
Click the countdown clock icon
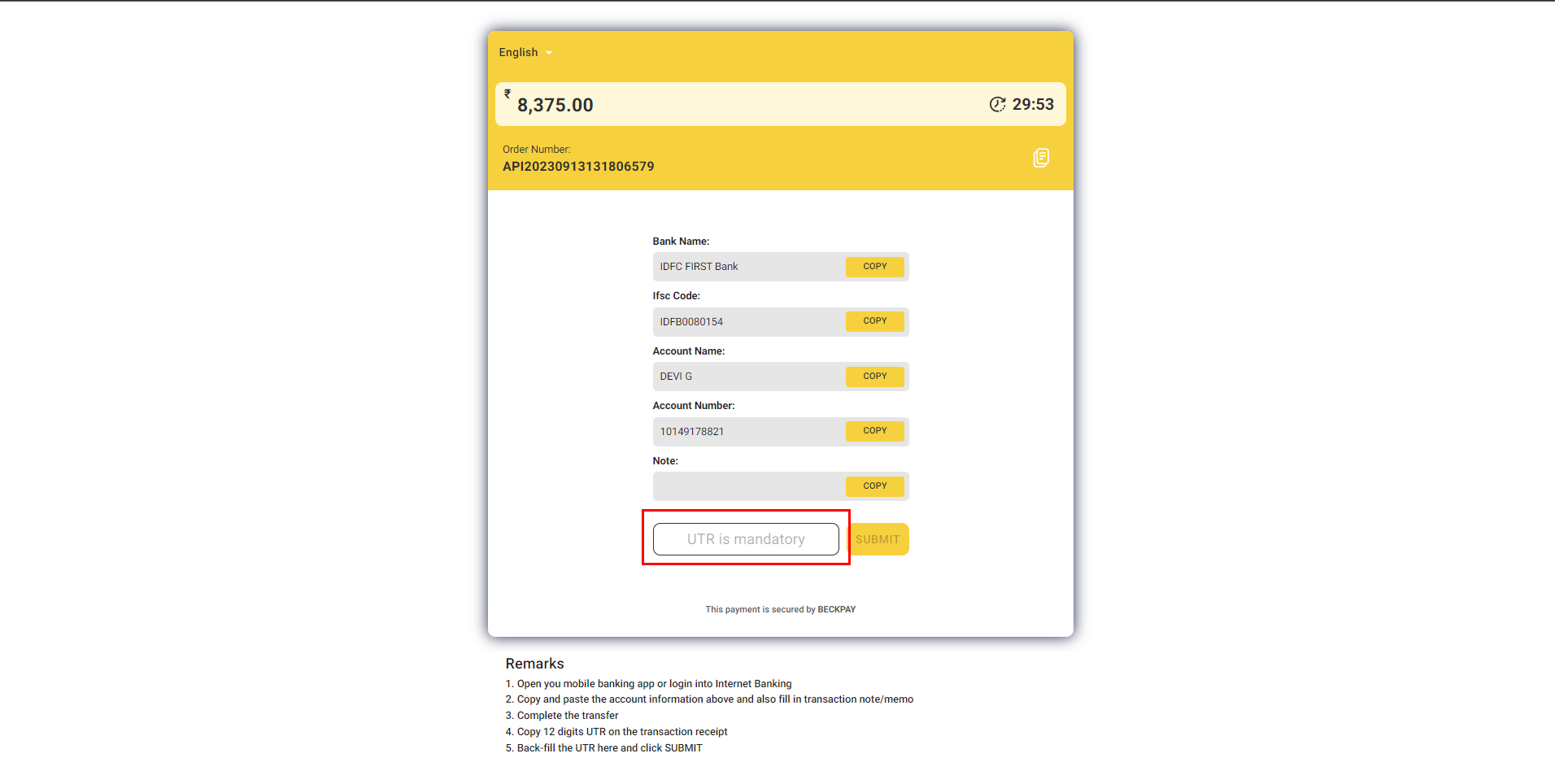(997, 104)
